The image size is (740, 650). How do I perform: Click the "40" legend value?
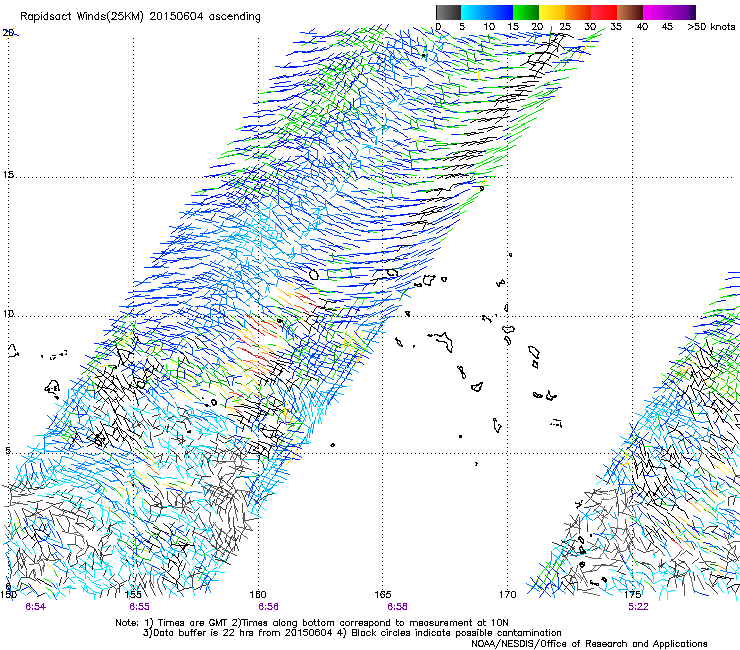[x=642, y=27]
